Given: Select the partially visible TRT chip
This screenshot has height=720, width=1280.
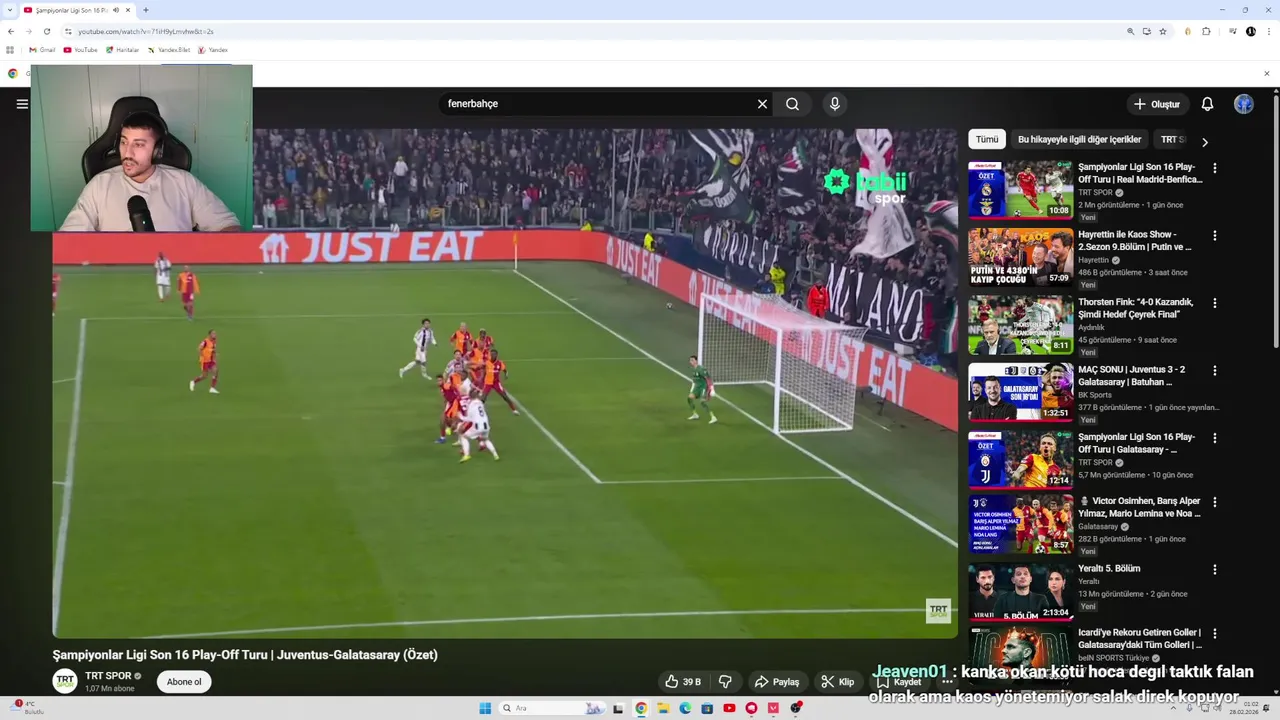Looking at the screenshot, I should coord(1172,140).
